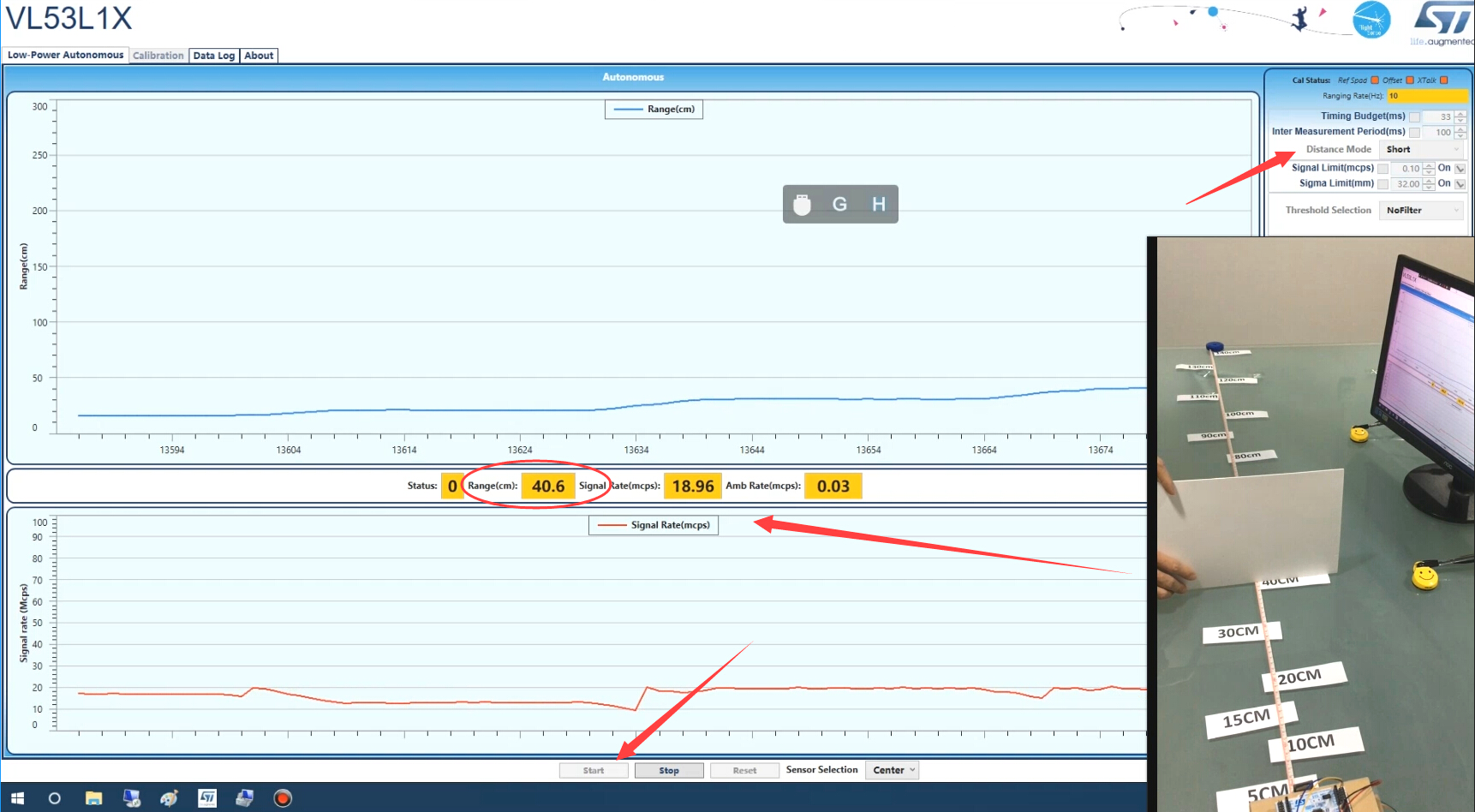The height and width of the screenshot is (812, 1475).
Task: Click the Timing Budget value field
Action: coord(1438,117)
